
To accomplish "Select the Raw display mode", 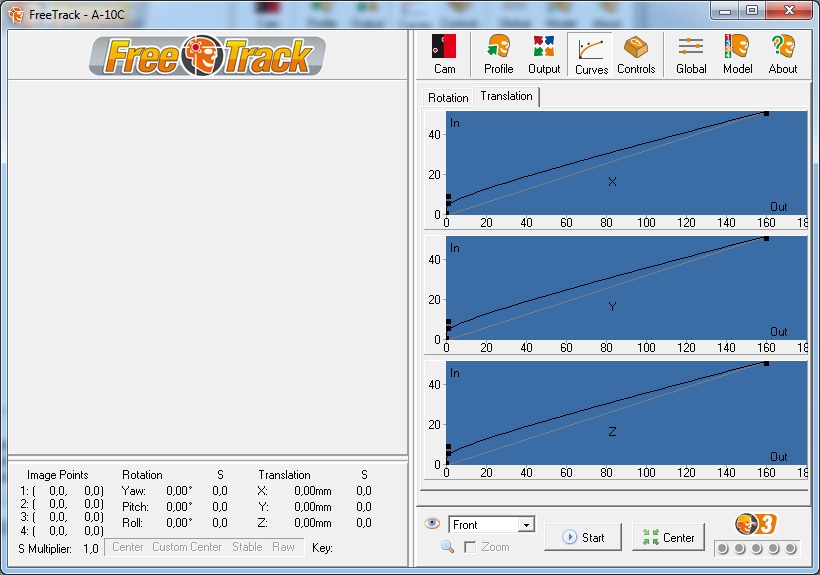I will (283, 547).
